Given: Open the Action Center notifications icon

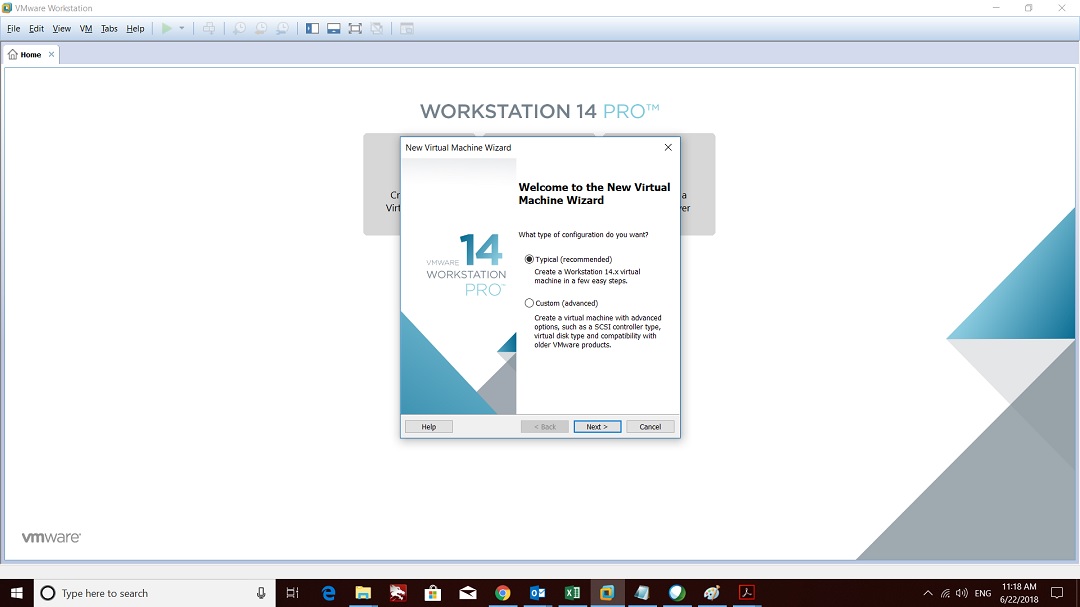Looking at the screenshot, I should point(1057,593).
